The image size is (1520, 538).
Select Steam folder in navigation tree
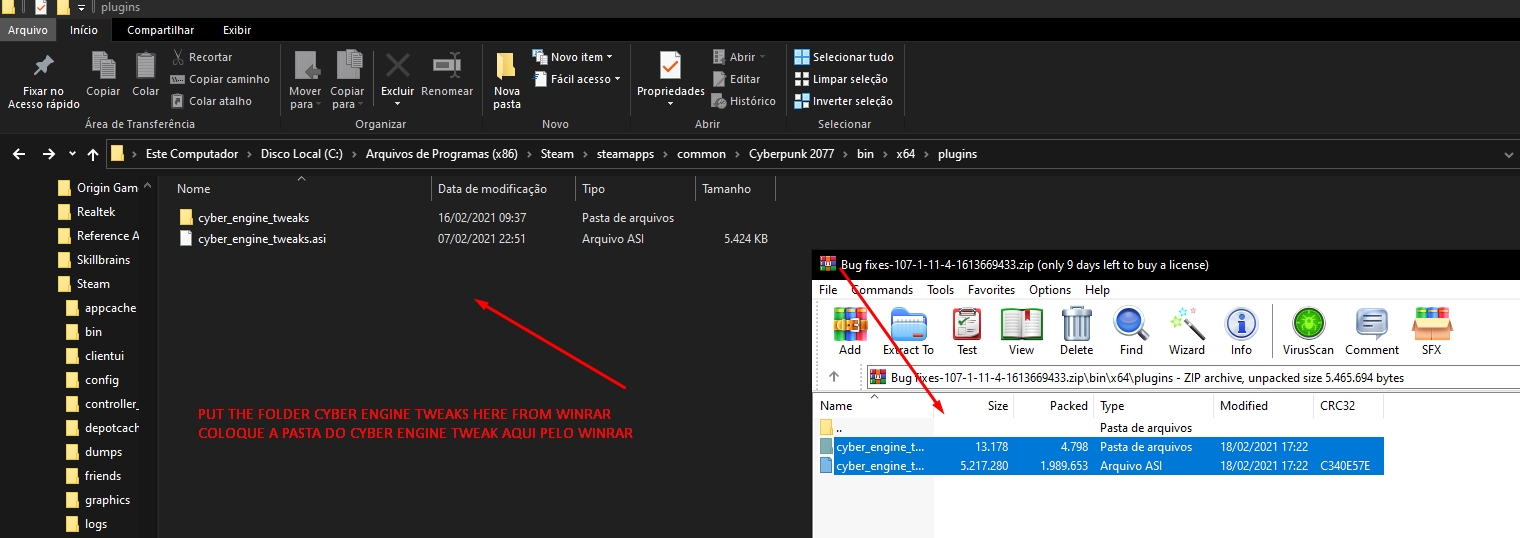[93, 284]
